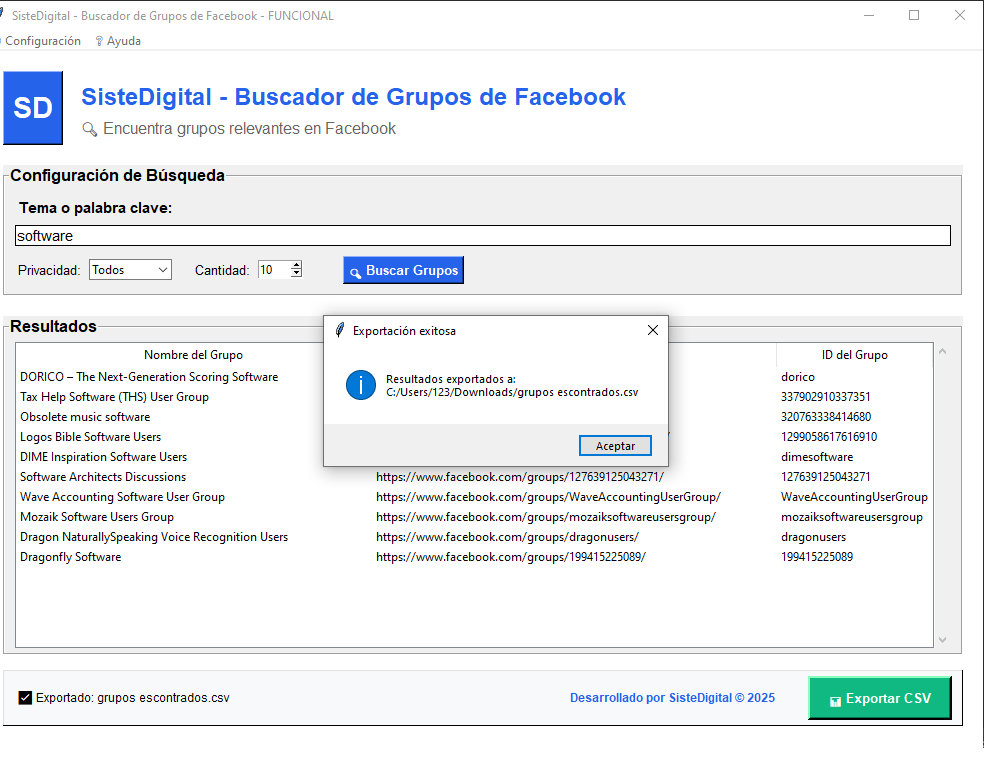This screenshot has width=984, height=768.
Task: Click ID 1299058617616910
Action: (828, 437)
